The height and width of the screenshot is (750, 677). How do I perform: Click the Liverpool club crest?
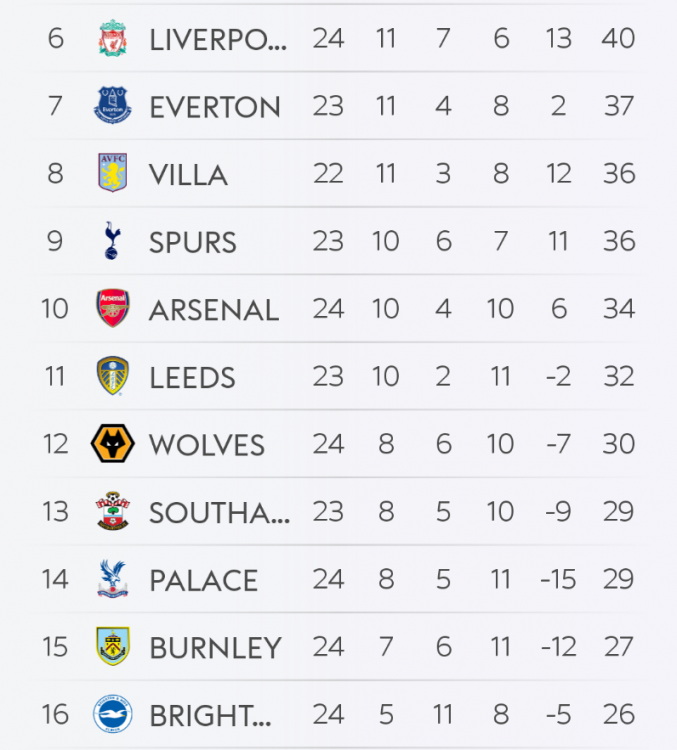point(113,38)
